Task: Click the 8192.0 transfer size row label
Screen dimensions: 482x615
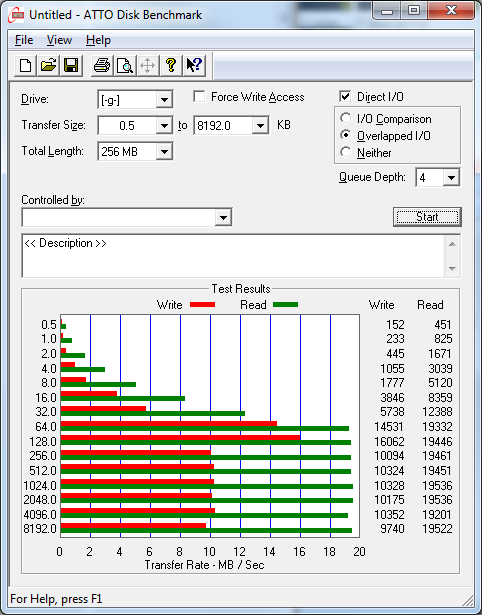Action: [40, 529]
